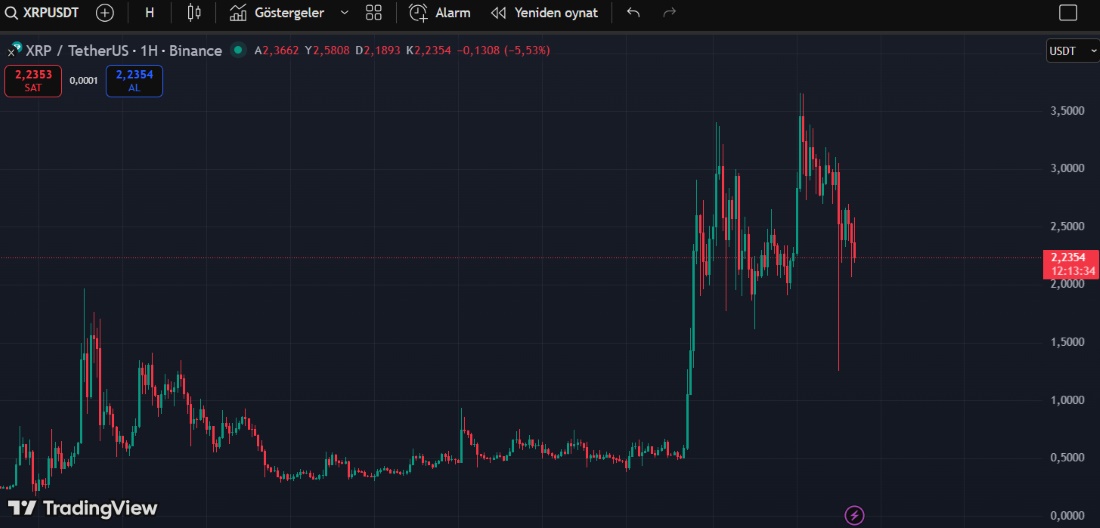Screen dimensions: 1100x528
Task: Undo the last chart action
Action: pyautogui.click(x=633, y=13)
